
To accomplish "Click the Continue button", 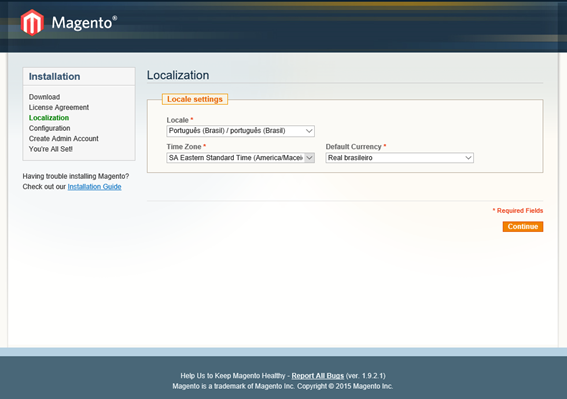I will tap(523, 226).
